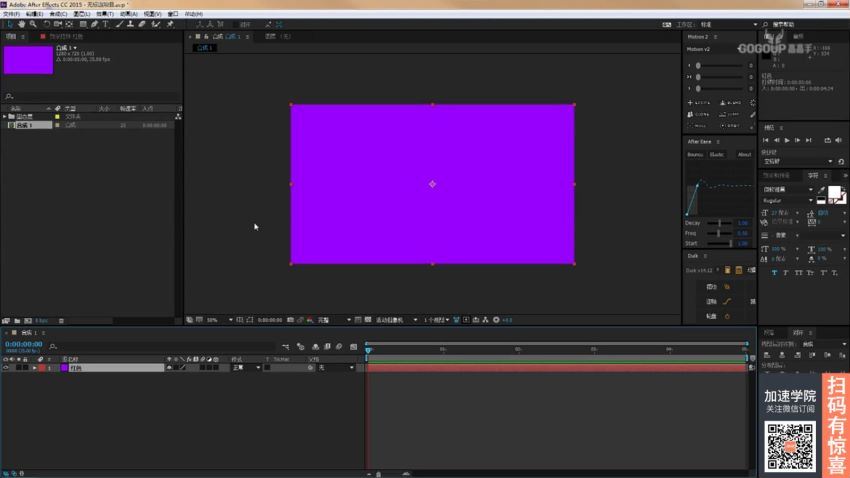The image size is (850, 478).
Task: Click the purple composition thumbnail in Project panel
Action: click(28, 60)
